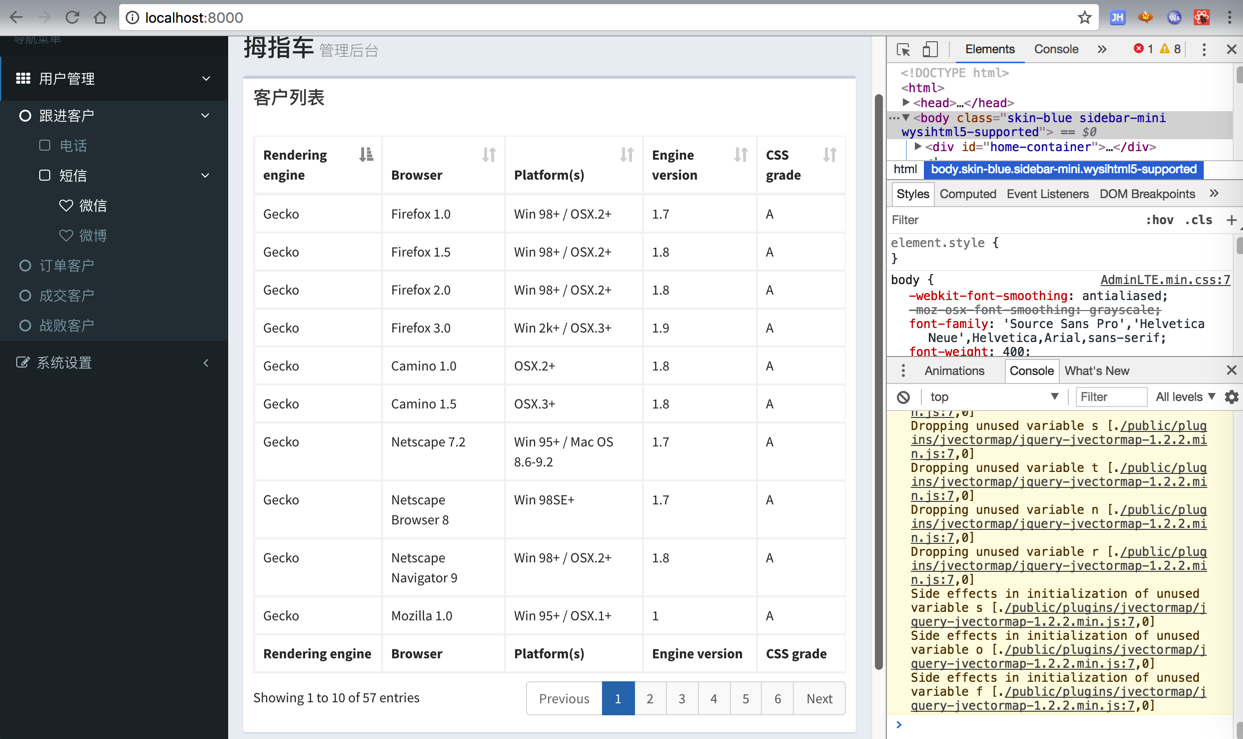Go to pagination page 3

click(x=682, y=698)
